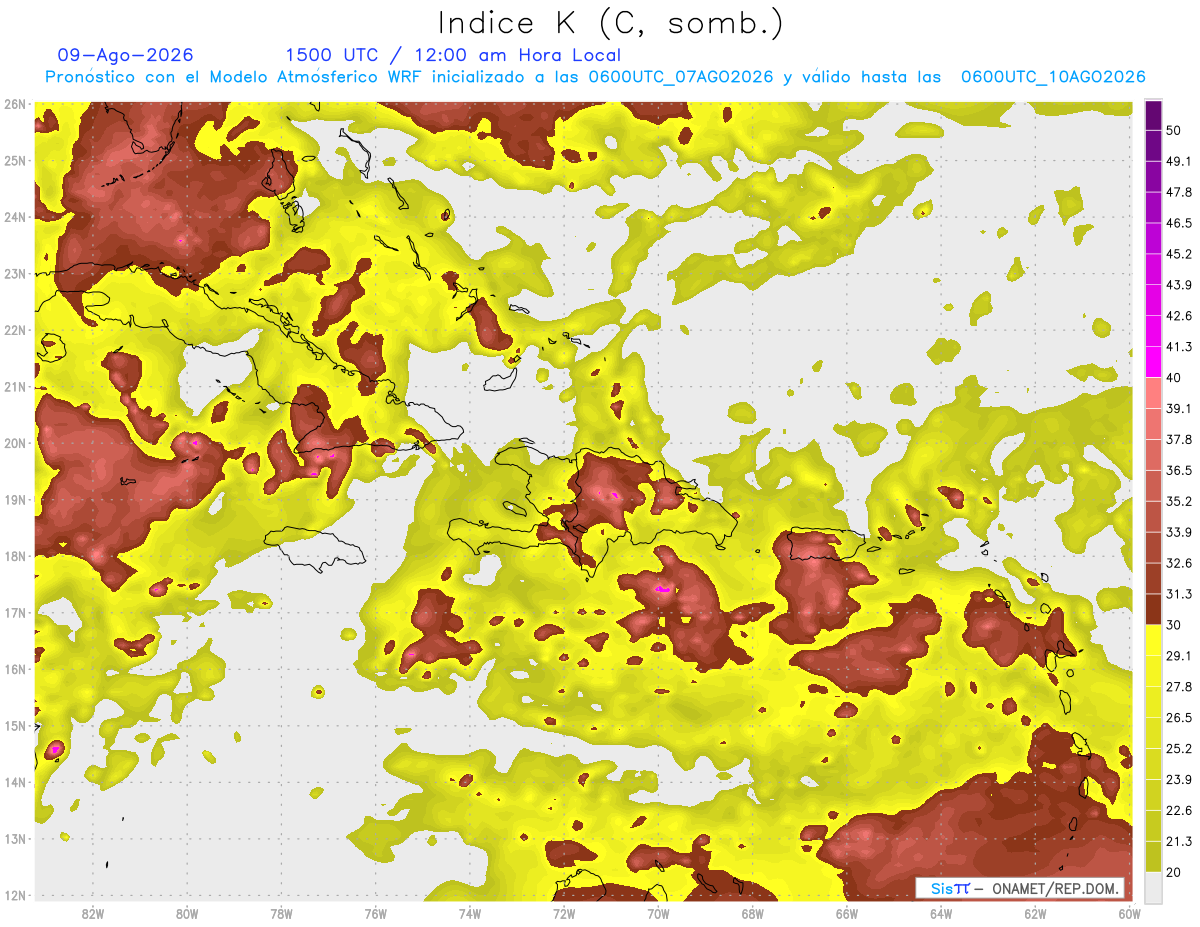
Task: Click the "39.1" colorbar value
Action: point(1178,408)
